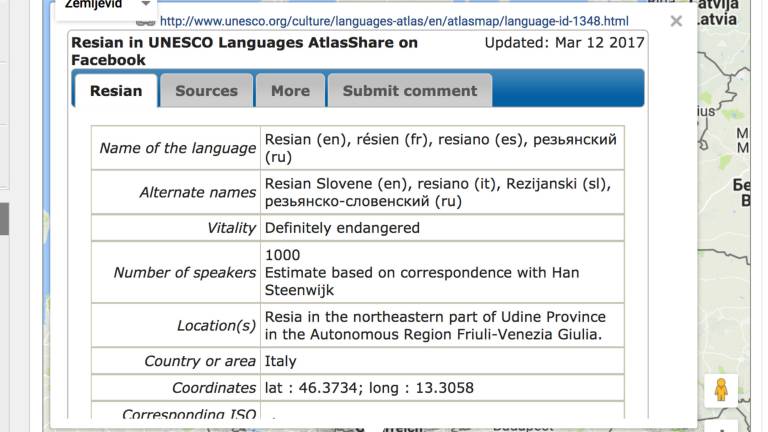Click the Name of the language label
This screenshot has width=768, height=432.
click(x=177, y=148)
